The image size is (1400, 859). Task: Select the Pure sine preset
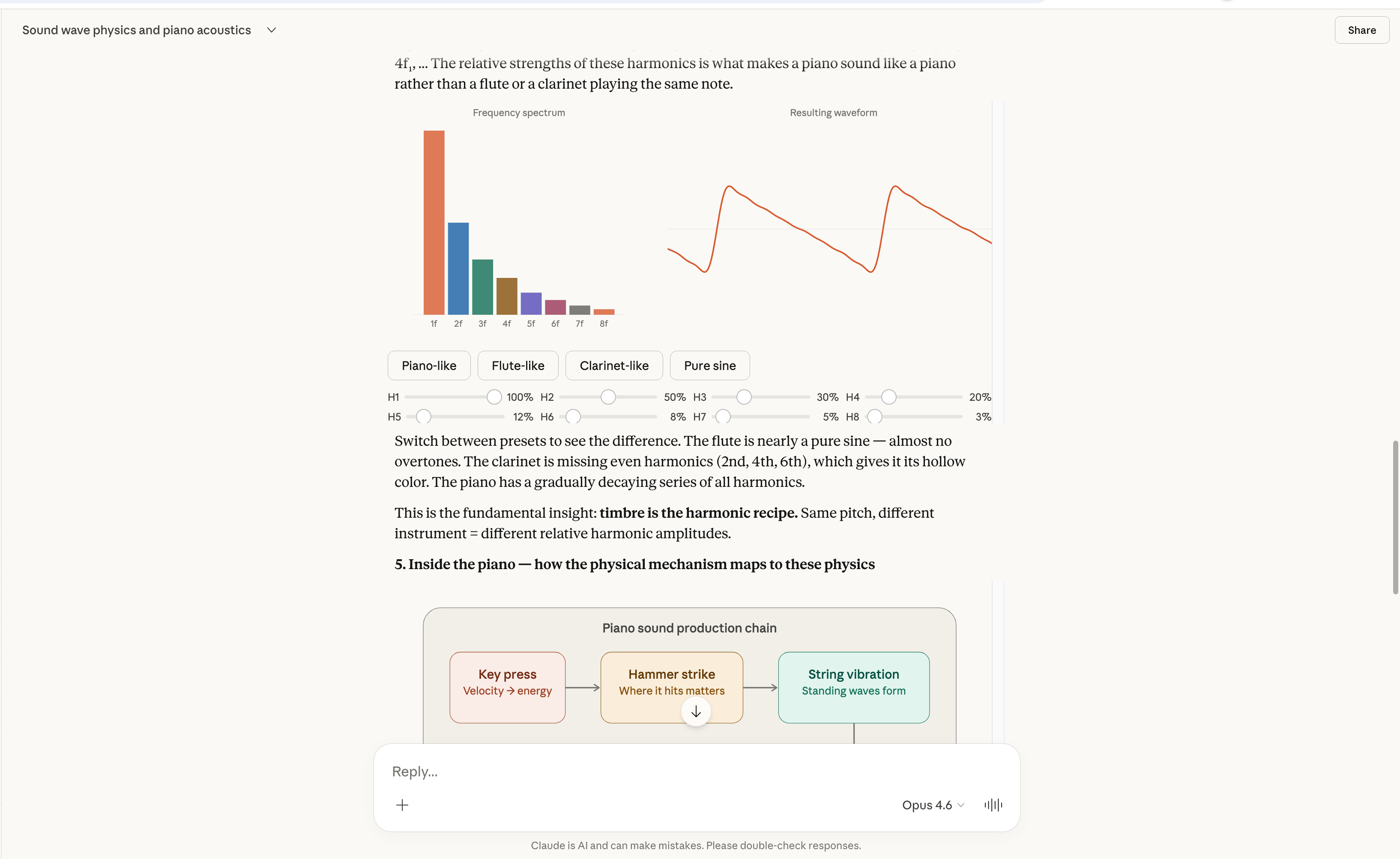710,366
